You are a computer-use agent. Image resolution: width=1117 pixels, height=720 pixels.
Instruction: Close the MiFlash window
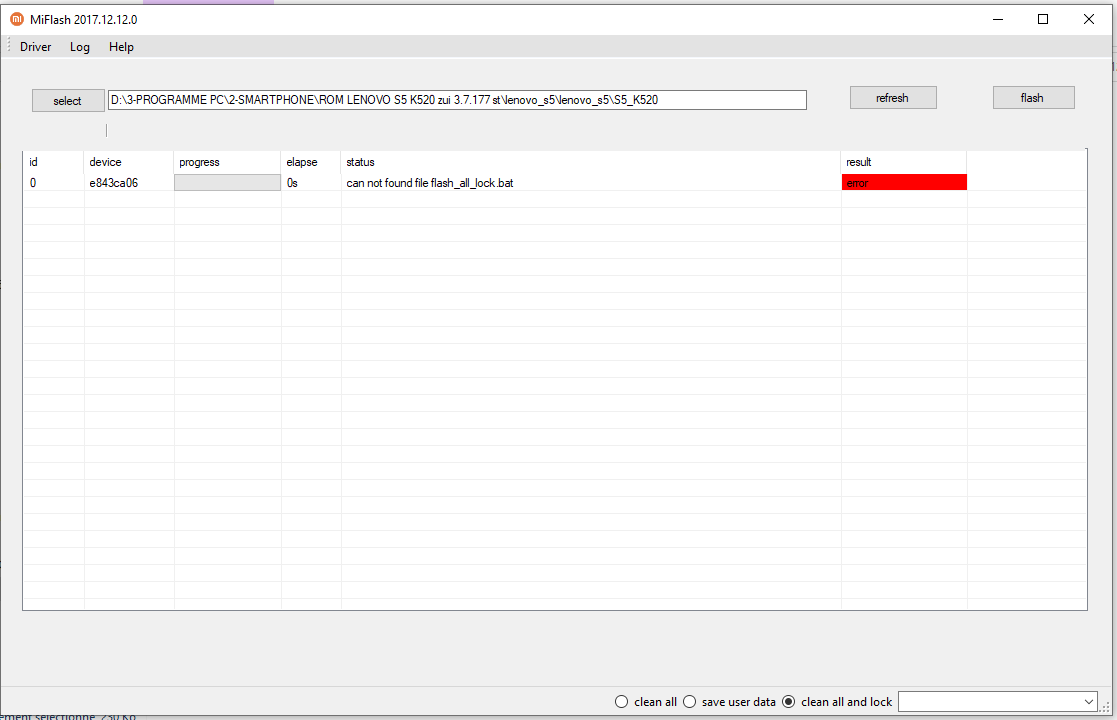click(x=1089, y=19)
